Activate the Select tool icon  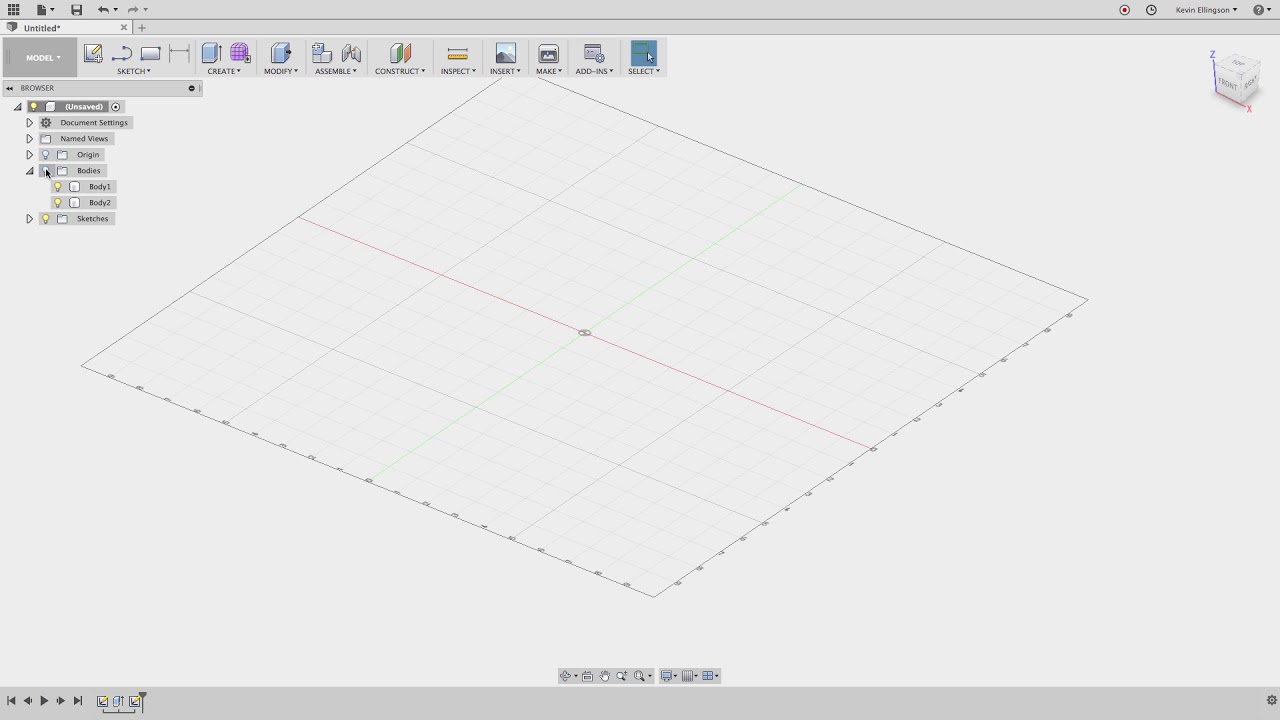(x=644, y=54)
